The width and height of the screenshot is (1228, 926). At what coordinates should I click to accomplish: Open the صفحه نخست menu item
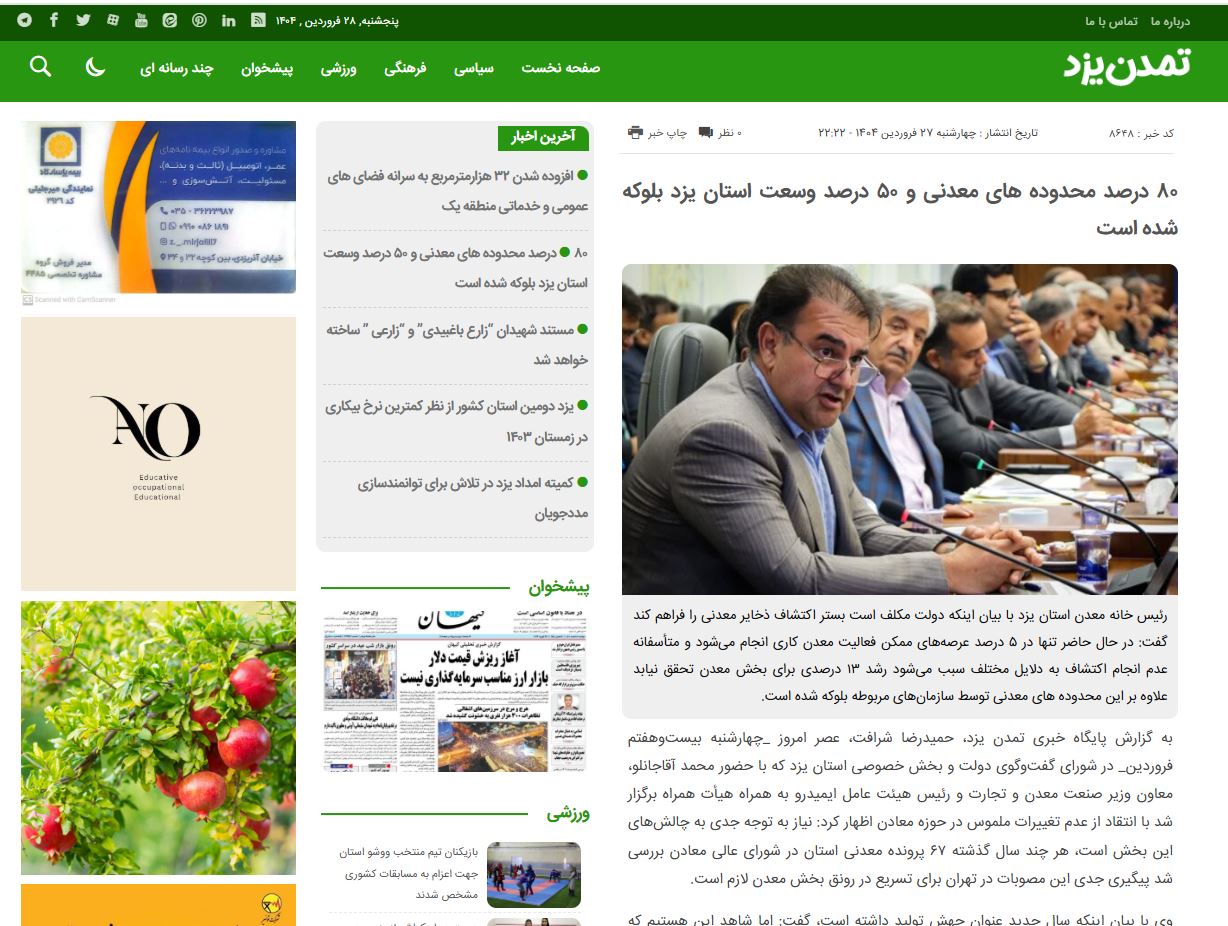coord(560,68)
